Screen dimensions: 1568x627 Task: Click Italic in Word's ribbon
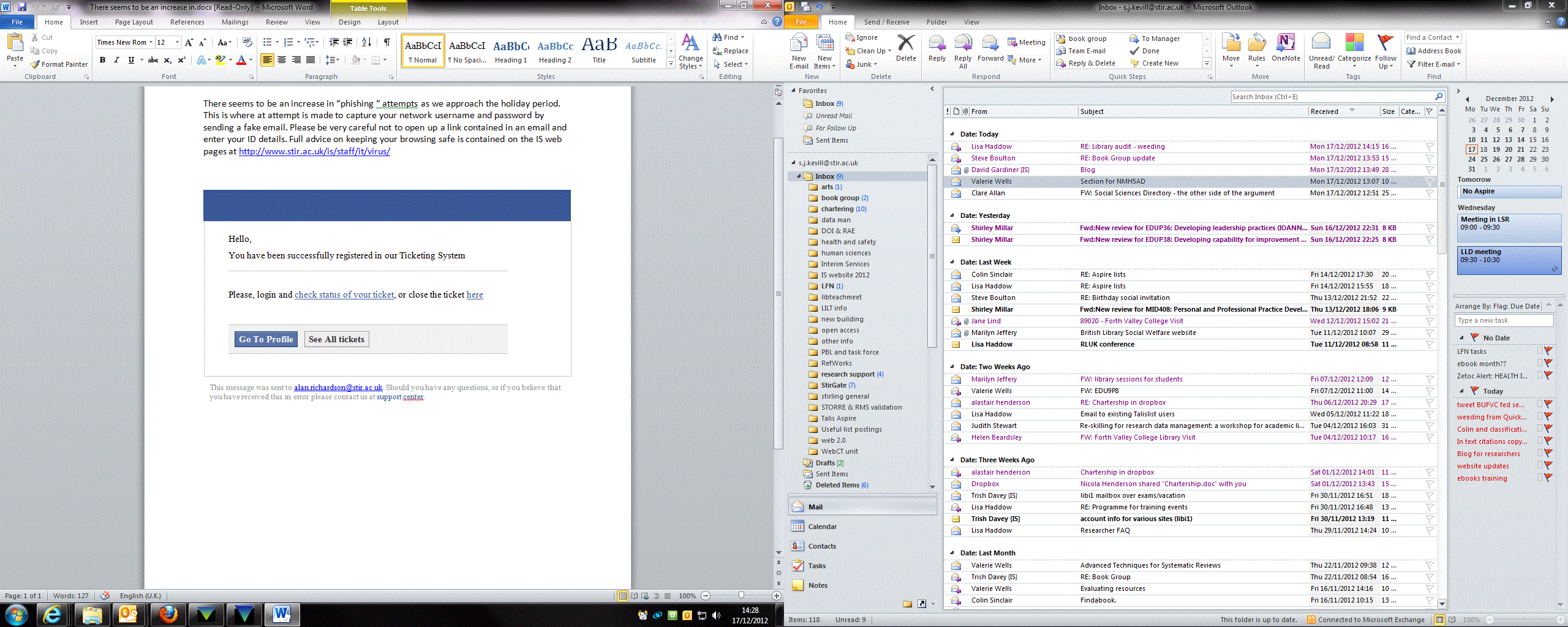(116, 60)
